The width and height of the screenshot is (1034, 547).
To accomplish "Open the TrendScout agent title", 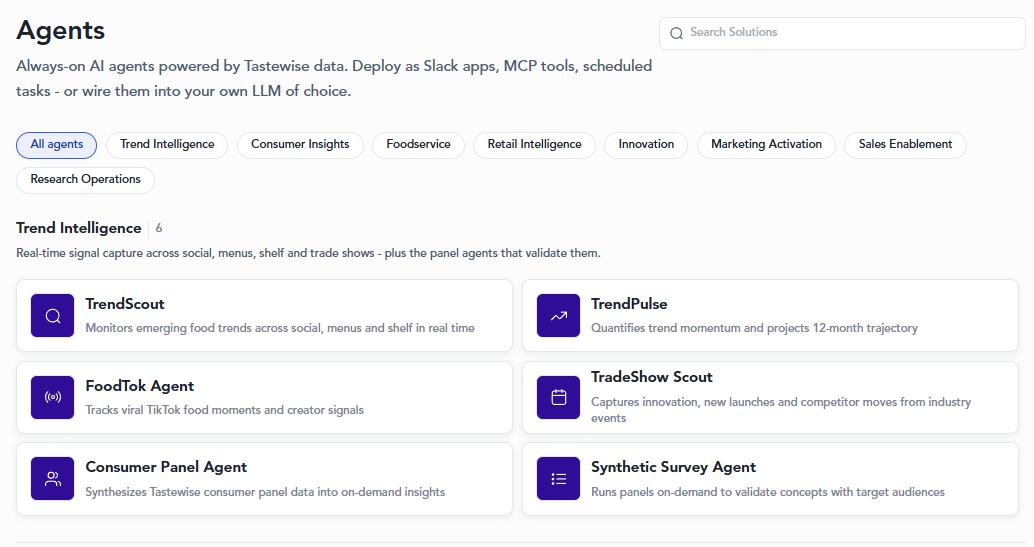I will click(x=125, y=304).
